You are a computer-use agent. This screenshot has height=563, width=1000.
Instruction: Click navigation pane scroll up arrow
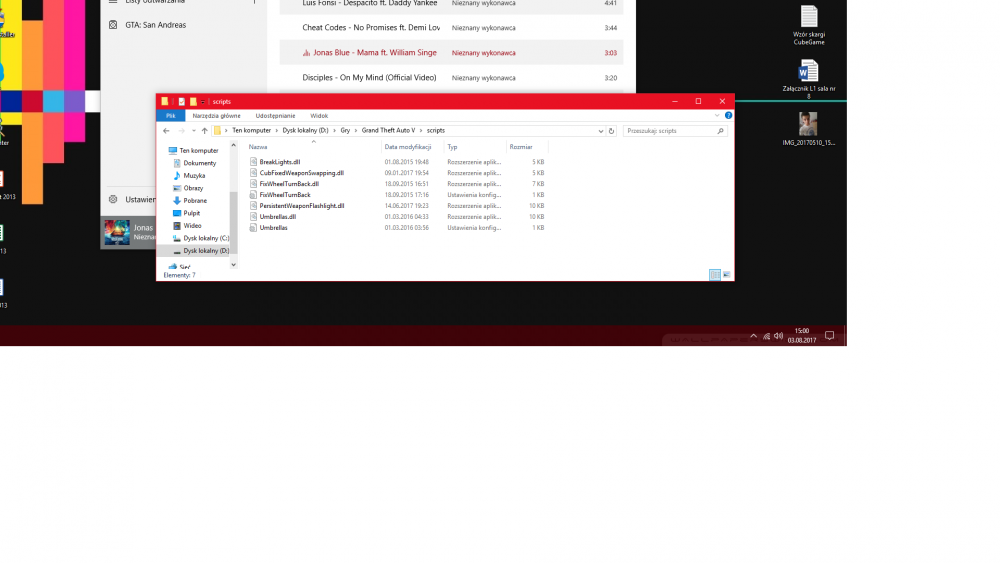tap(233, 146)
